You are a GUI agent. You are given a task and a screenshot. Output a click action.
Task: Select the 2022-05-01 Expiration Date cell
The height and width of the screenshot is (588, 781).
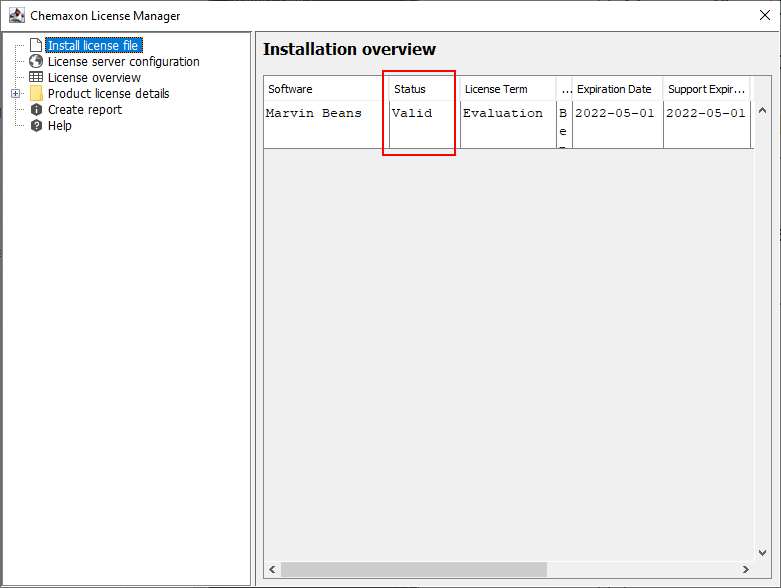(x=618, y=124)
